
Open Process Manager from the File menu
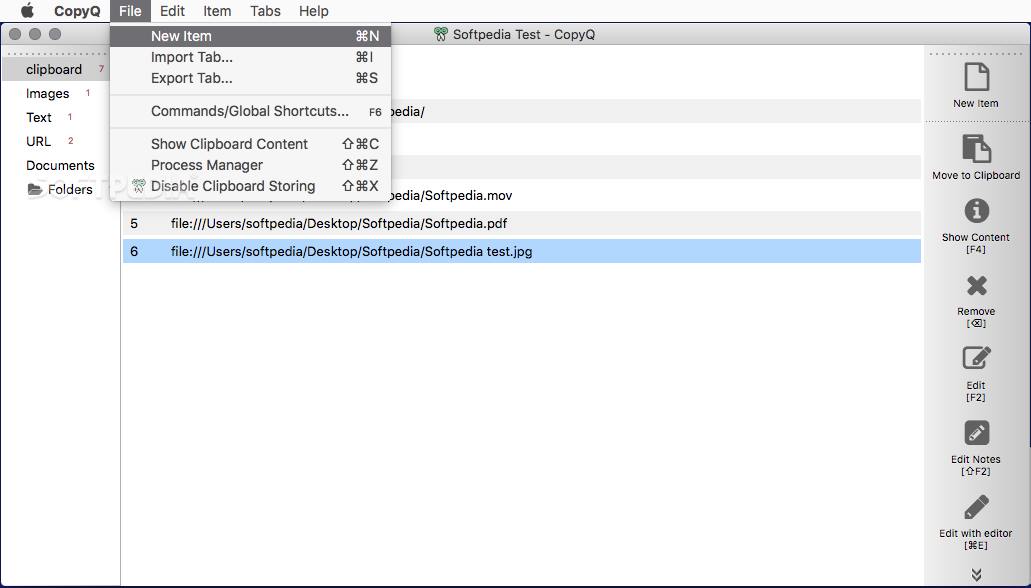coord(251,165)
